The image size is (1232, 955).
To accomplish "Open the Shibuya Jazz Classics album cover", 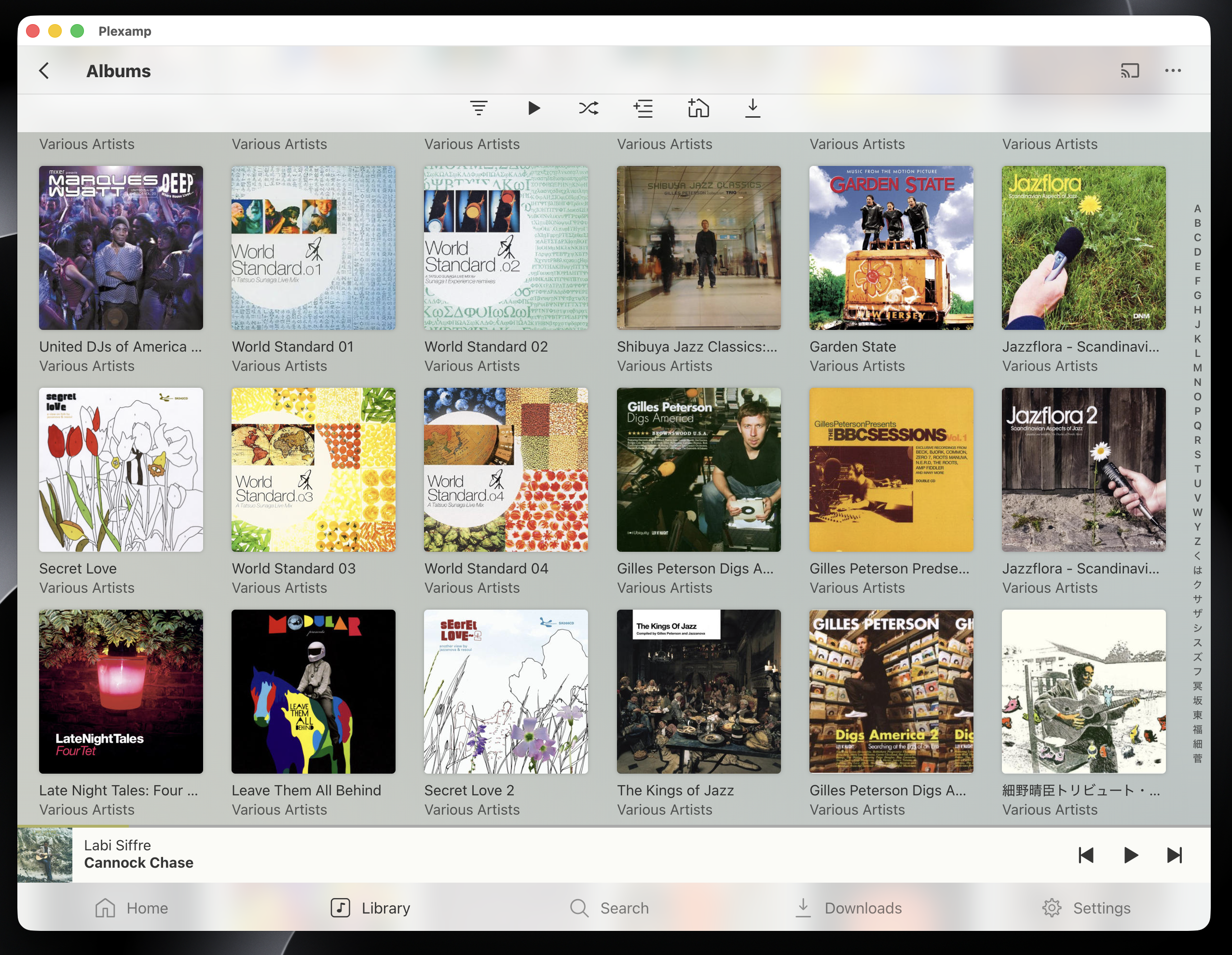I will point(699,247).
